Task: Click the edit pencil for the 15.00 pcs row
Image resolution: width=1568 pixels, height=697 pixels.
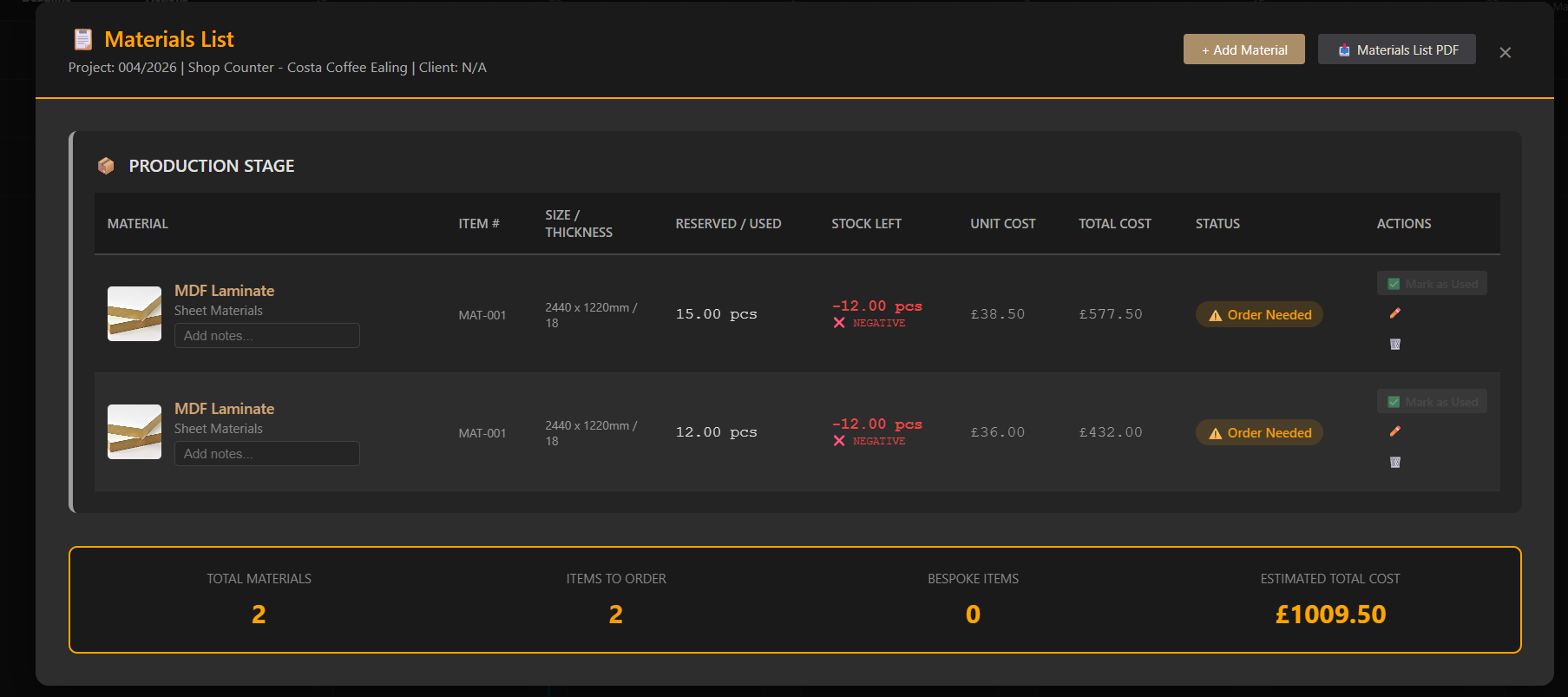Action: [1394, 313]
